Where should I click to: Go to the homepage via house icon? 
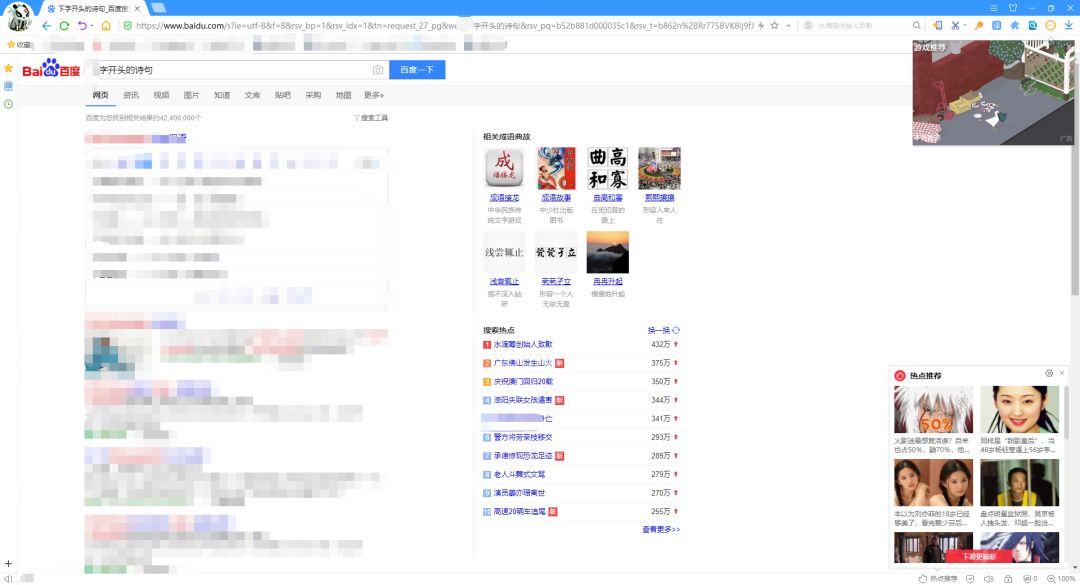point(106,25)
